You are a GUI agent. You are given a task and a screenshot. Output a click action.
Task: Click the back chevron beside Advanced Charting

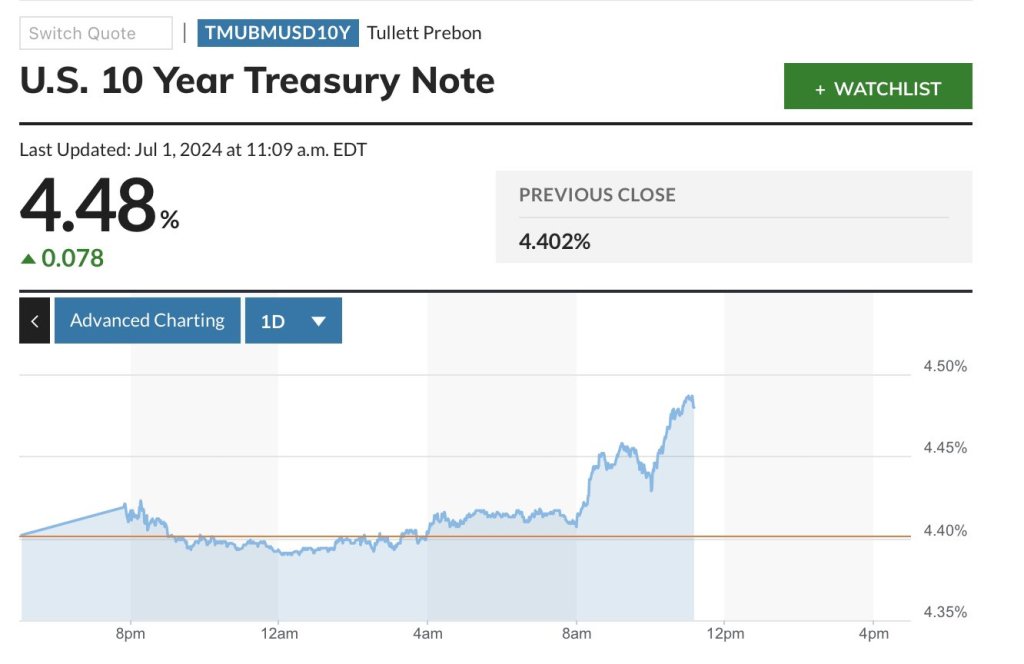[x=34, y=321]
